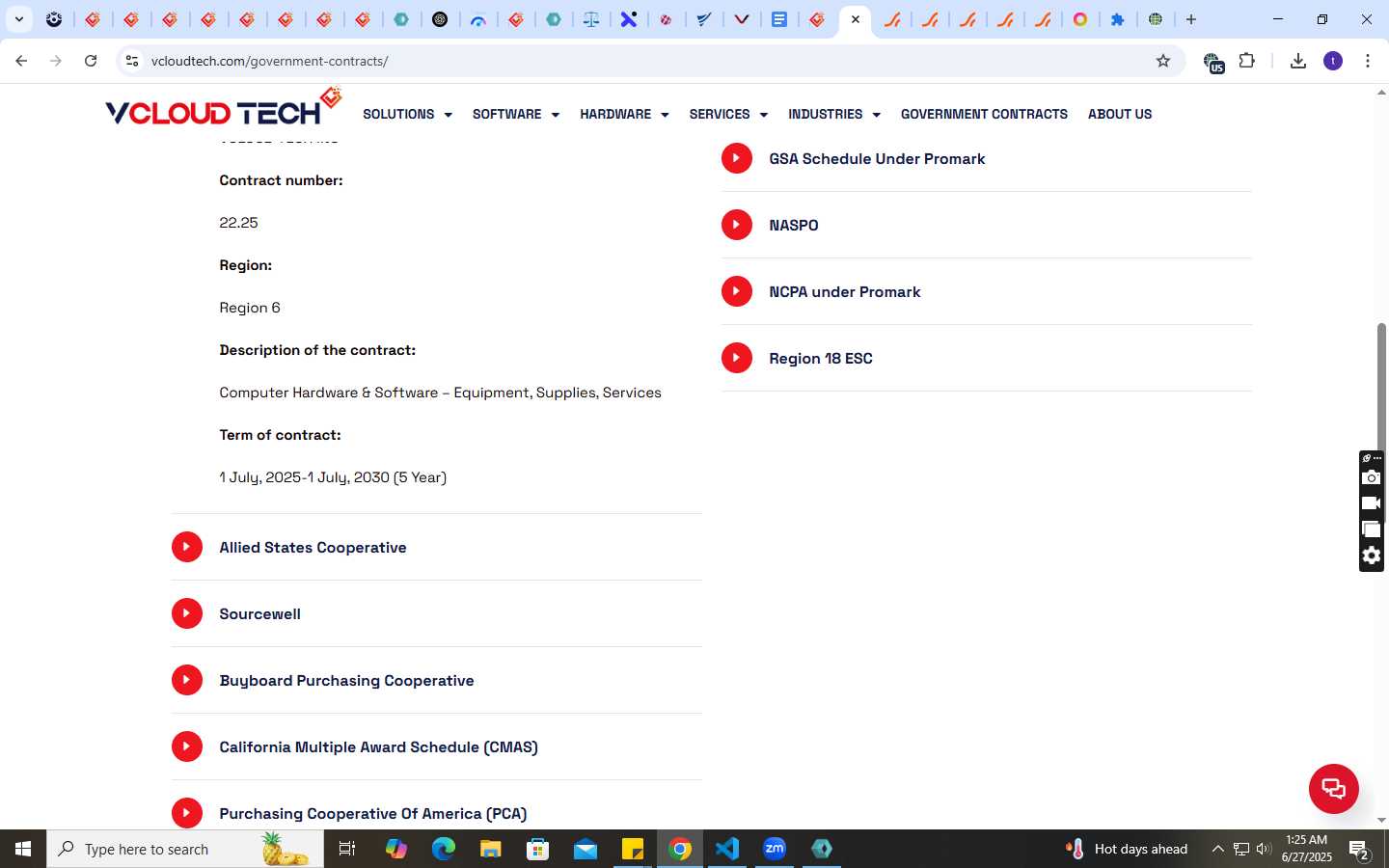Click red play icon beside Sourcewell
This screenshot has height=868, width=1389.
click(x=187, y=613)
